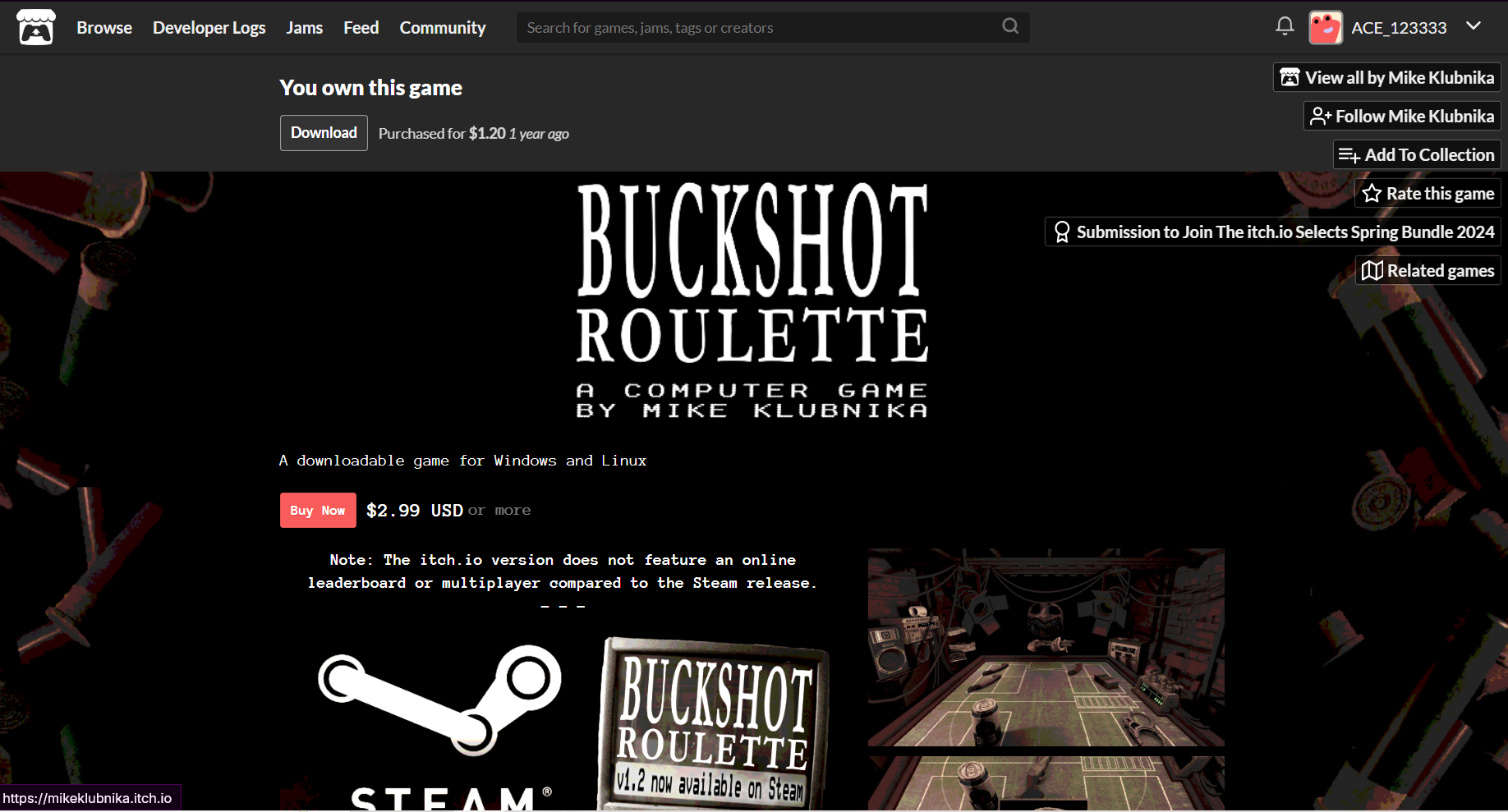Click the Purchased for $1.20 text
This screenshot has height=812, width=1508.
pos(474,134)
